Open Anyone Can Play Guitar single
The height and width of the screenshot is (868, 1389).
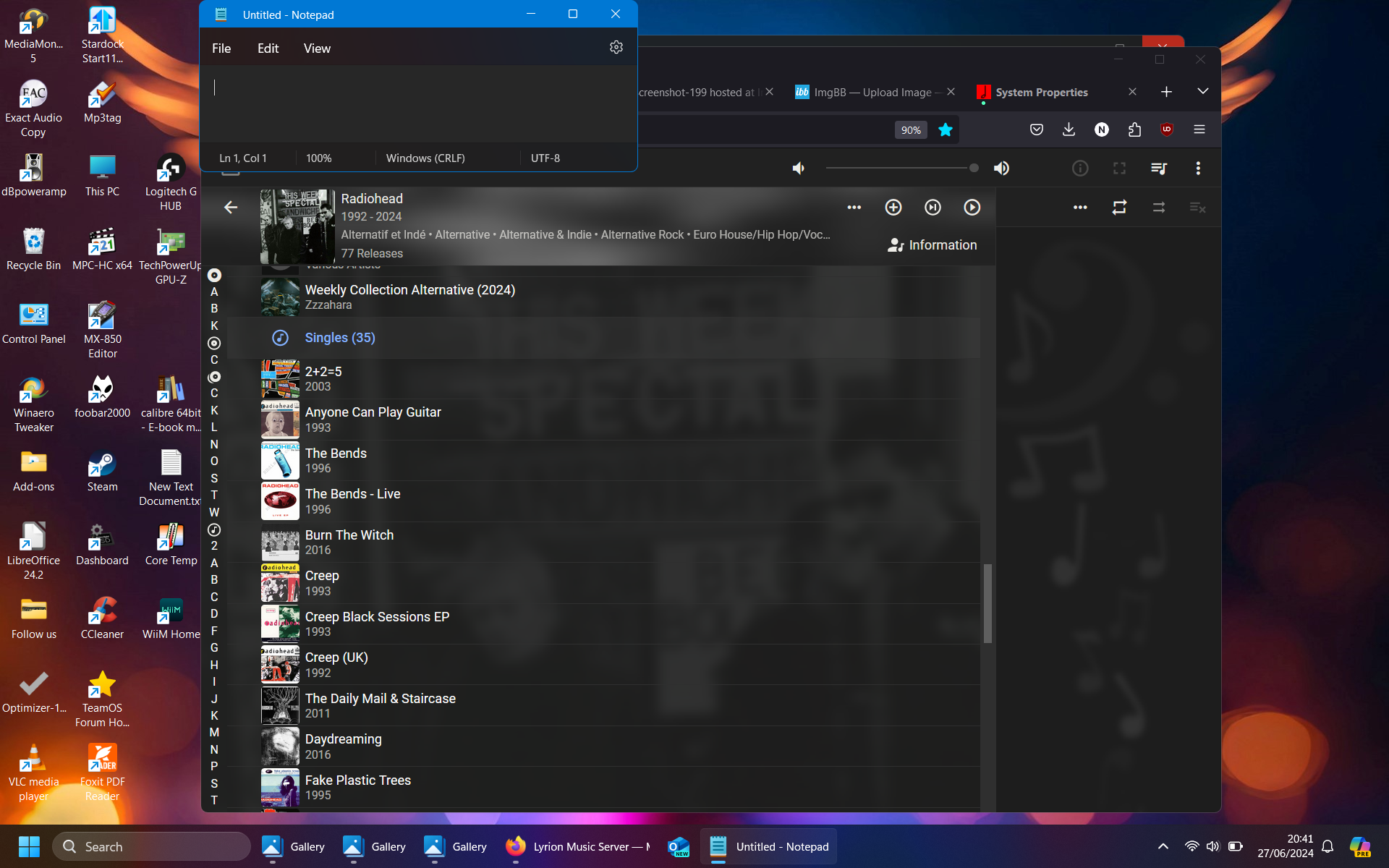click(x=603, y=420)
